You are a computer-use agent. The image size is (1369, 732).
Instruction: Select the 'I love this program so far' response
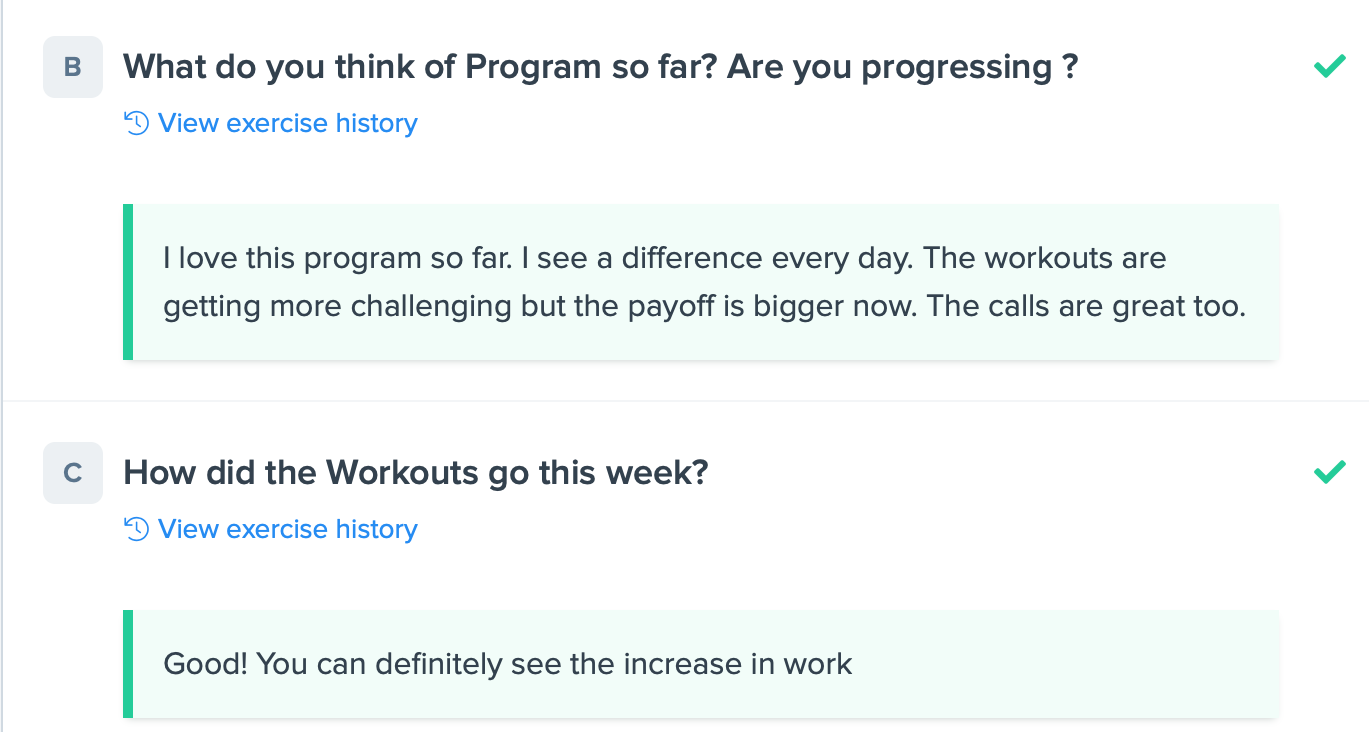pyautogui.click(x=700, y=282)
